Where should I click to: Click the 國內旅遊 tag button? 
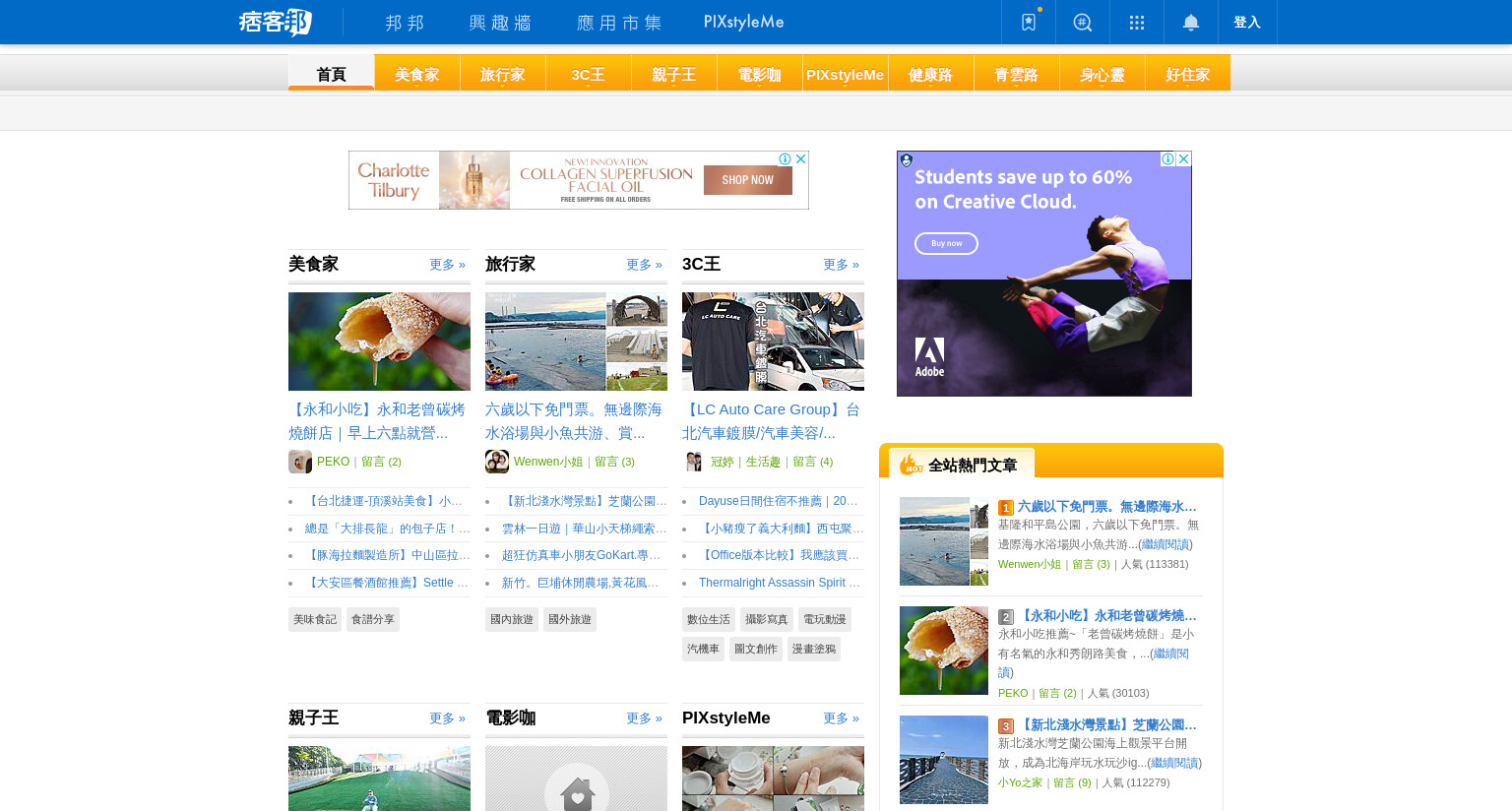point(512,619)
